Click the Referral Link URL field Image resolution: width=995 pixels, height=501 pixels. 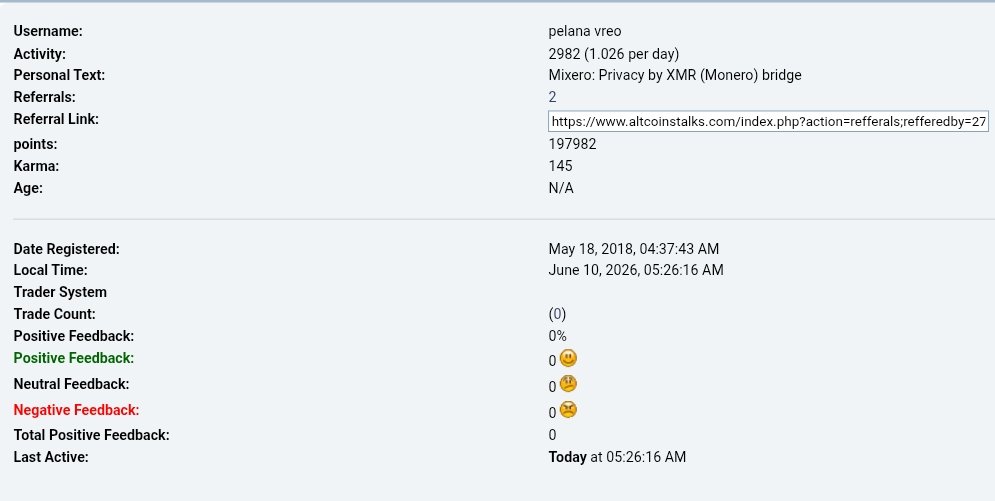(x=768, y=121)
